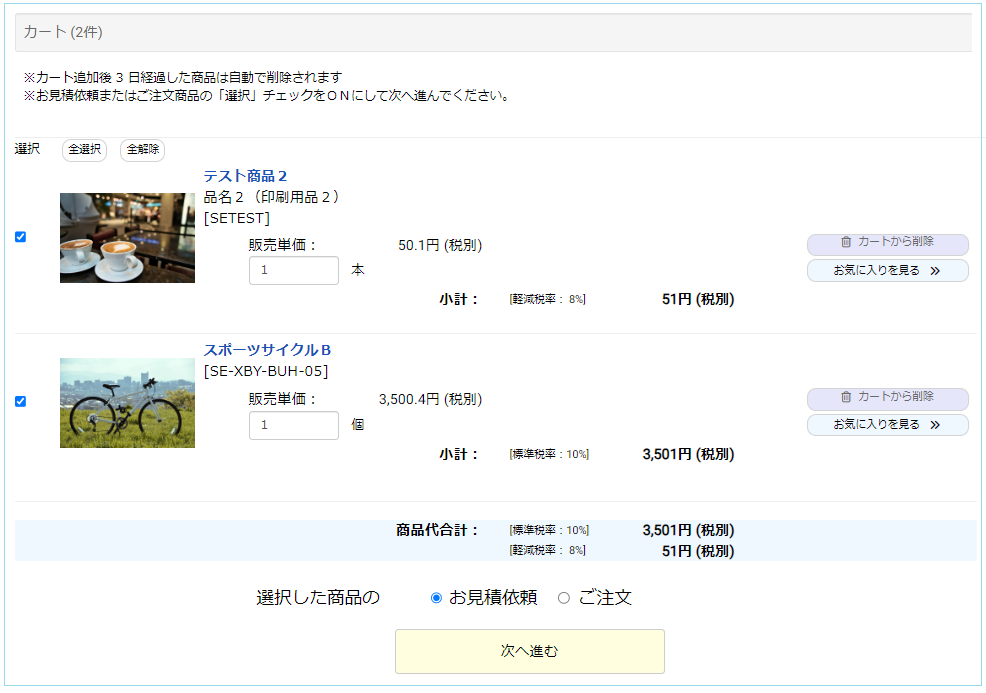
Task: Uncheck the テスト商品2 selection checkbox
Action: pos(20,237)
